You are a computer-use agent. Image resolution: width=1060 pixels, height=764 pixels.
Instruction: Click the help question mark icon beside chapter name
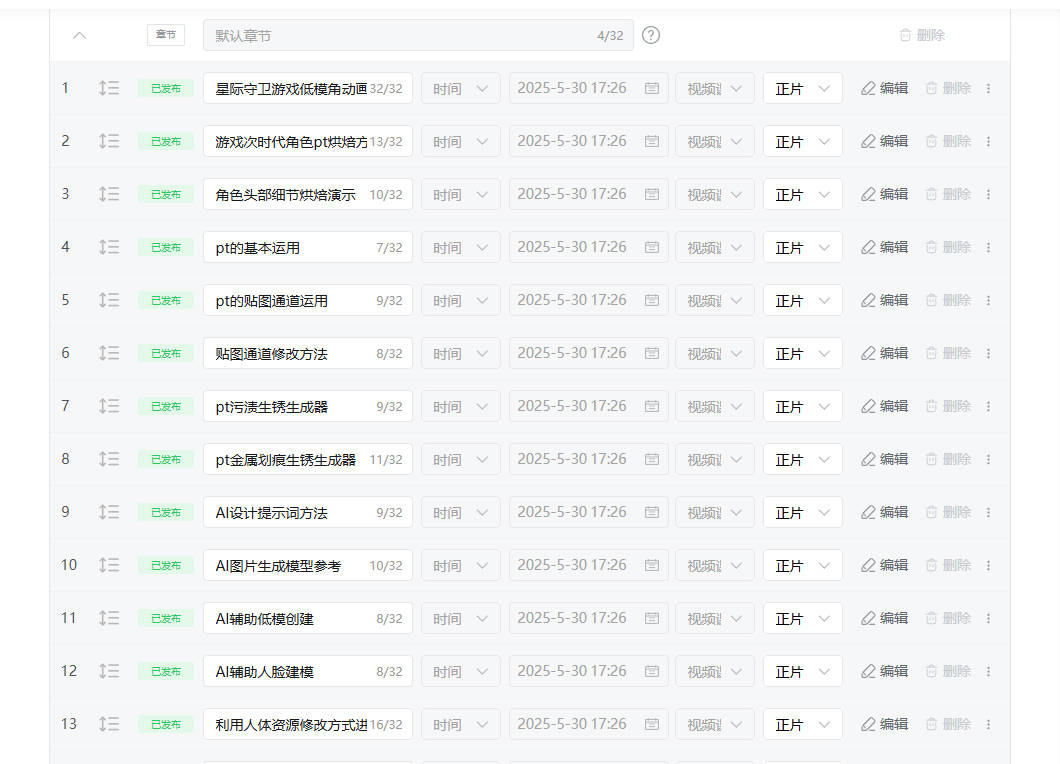(x=651, y=35)
